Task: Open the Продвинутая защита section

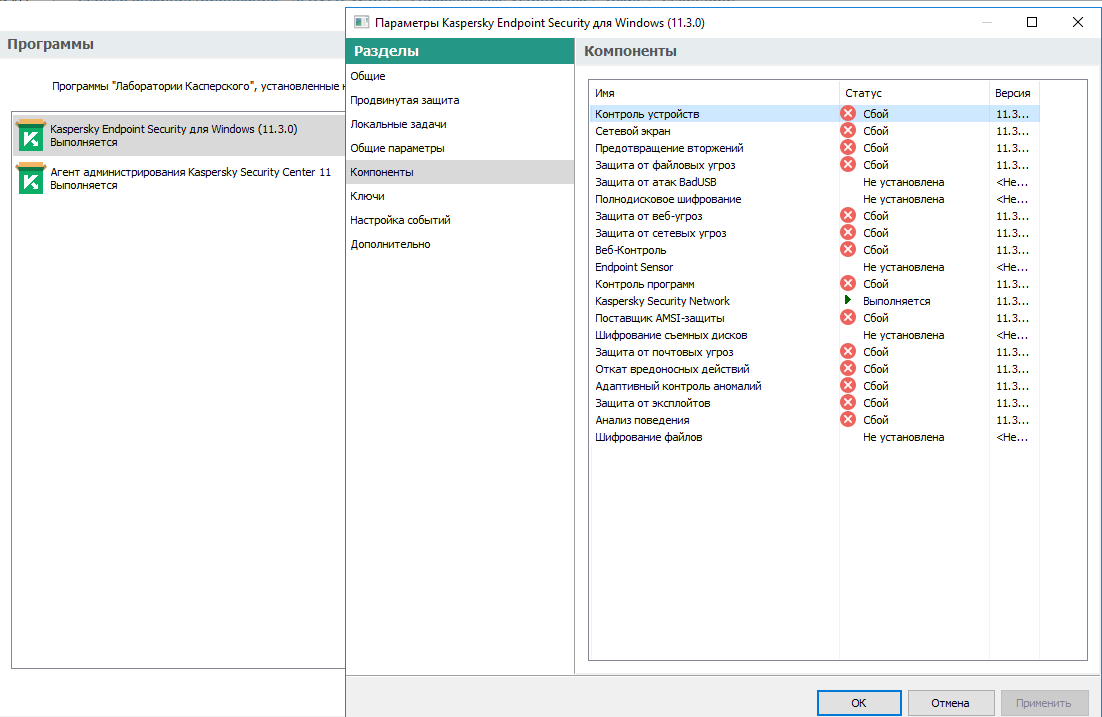Action: tap(460, 100)
